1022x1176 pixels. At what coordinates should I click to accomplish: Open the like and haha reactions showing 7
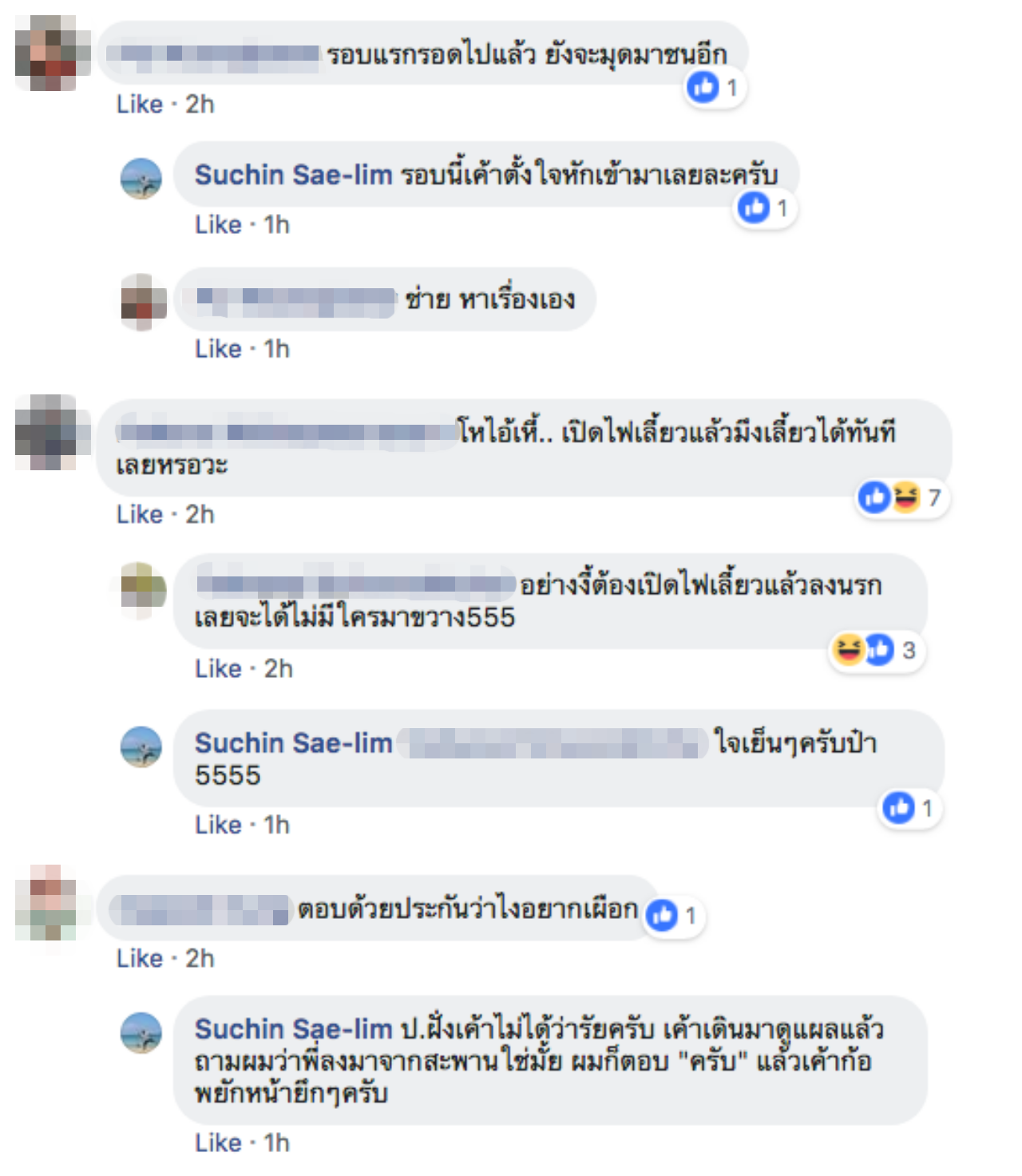pos(902,498)
